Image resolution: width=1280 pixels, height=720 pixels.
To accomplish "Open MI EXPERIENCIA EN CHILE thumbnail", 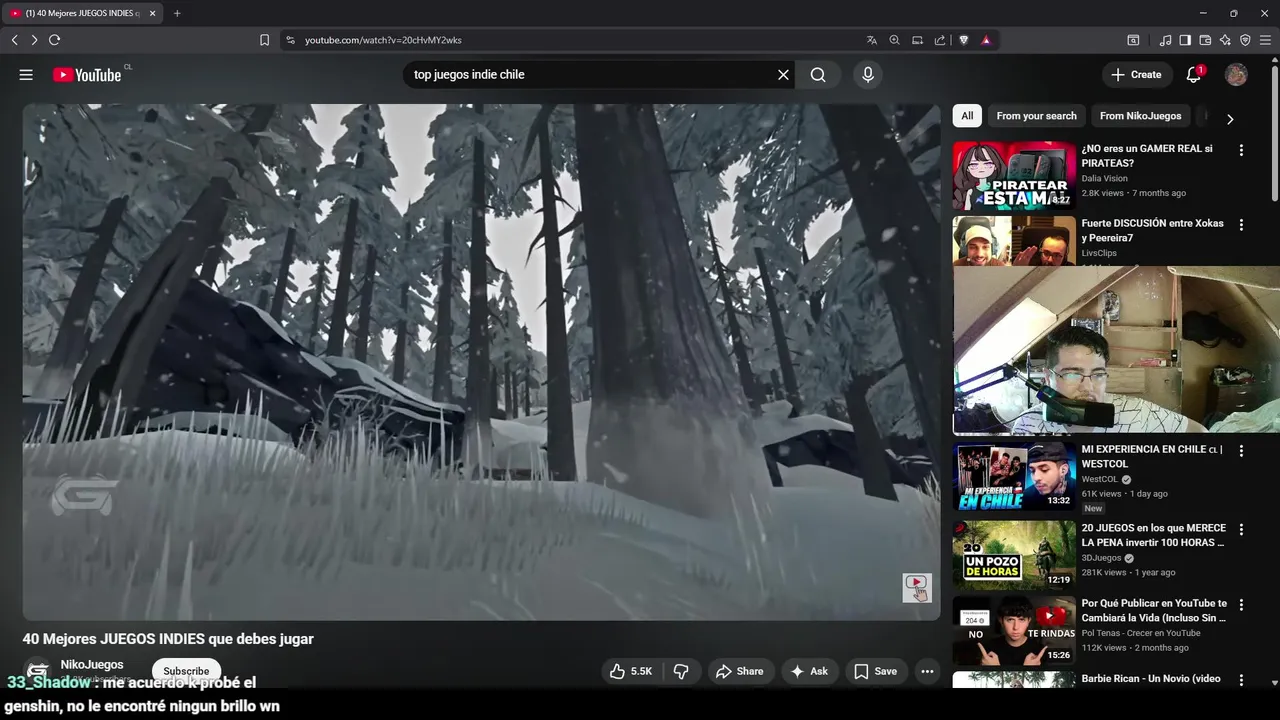I will click(x=1013, y=476).
